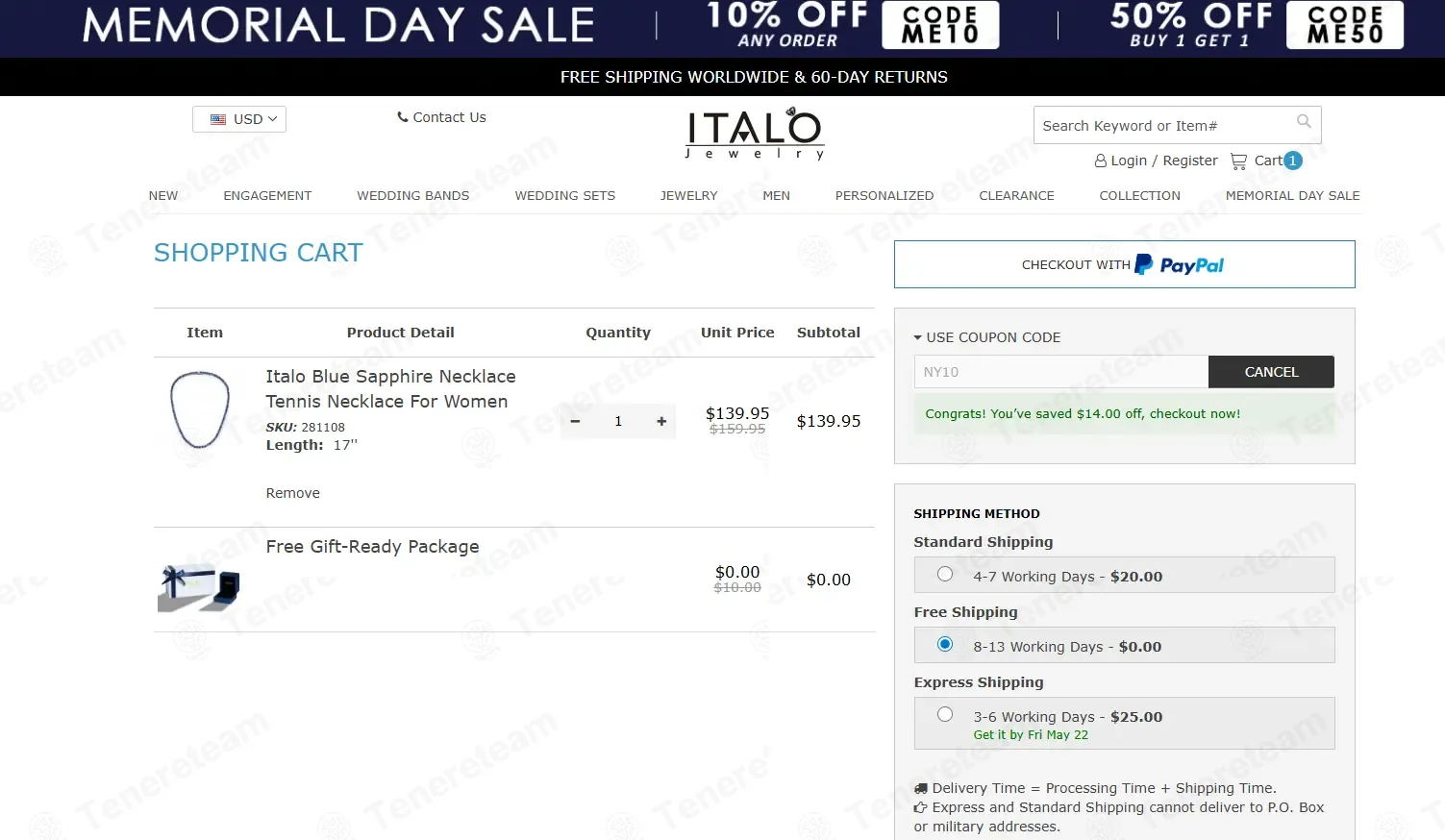
Task: Click the Italo Jewelry logo
Action: point(755,133)
